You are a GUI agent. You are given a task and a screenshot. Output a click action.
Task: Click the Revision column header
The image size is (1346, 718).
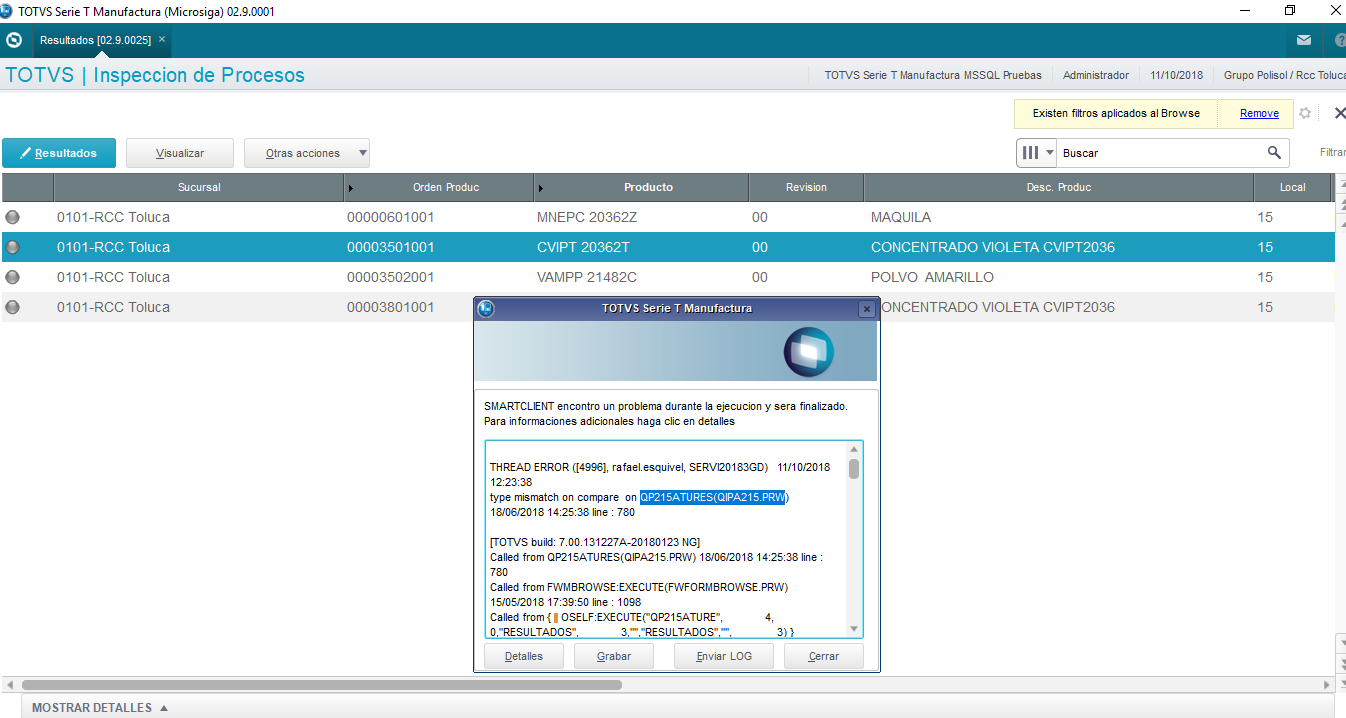click(806, 187)
